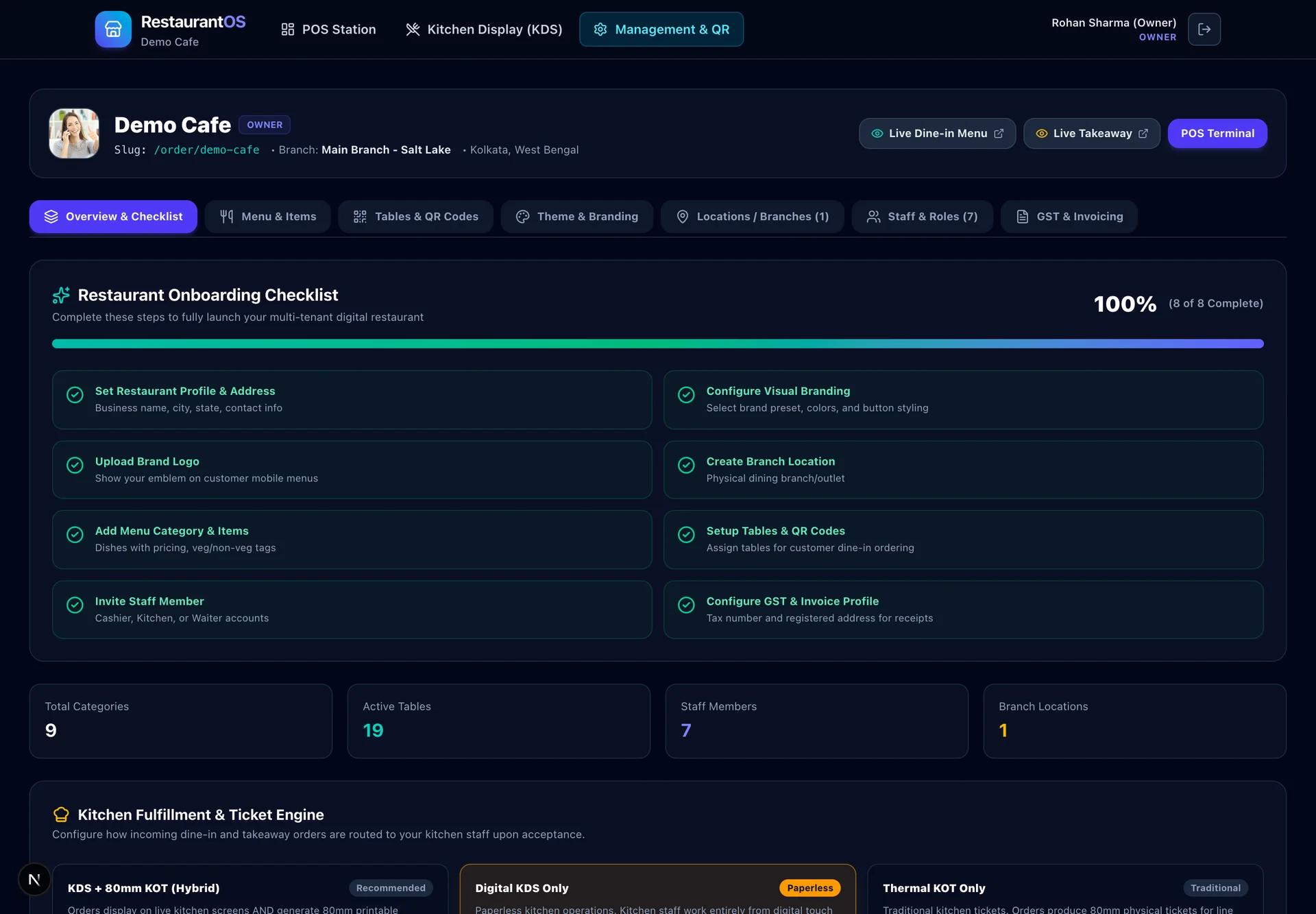
Task: Open Tables & QR Codes tab
Action: (x=416, y=217)
